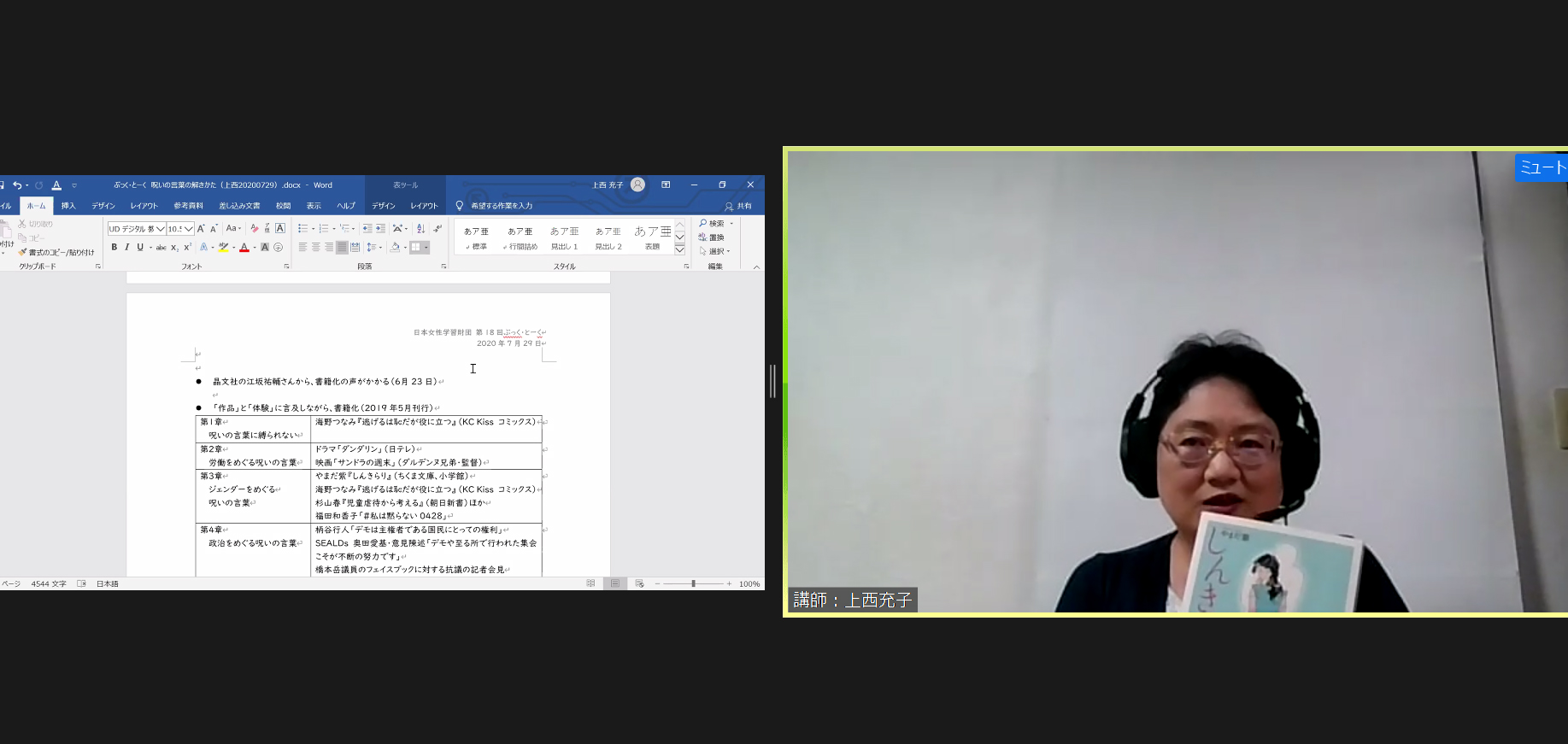Undo the last action in Word
Image resolution: width=1568 pixels, height=744 pixels.
tap(17, 185)
